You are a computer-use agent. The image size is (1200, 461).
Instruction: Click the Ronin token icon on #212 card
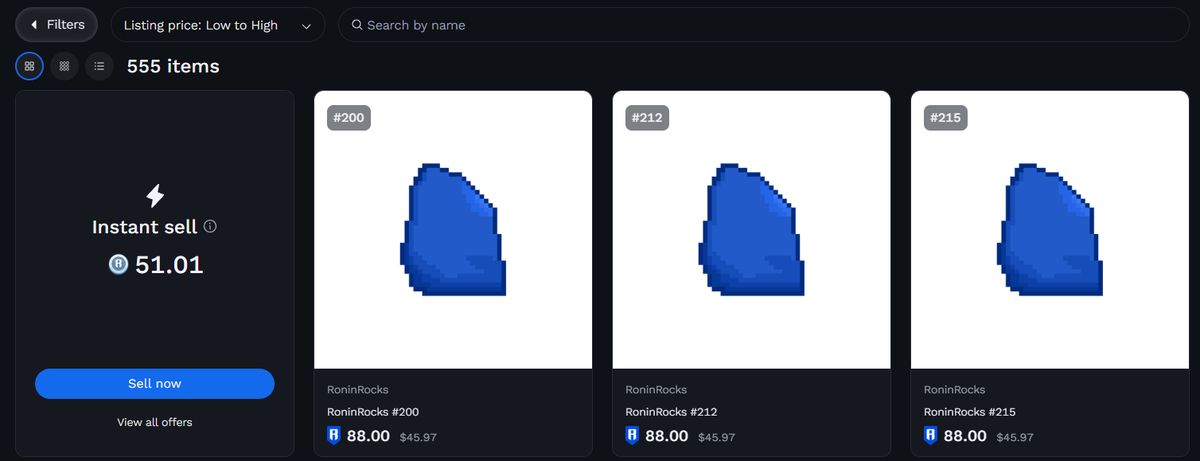(x=632, y=436)
